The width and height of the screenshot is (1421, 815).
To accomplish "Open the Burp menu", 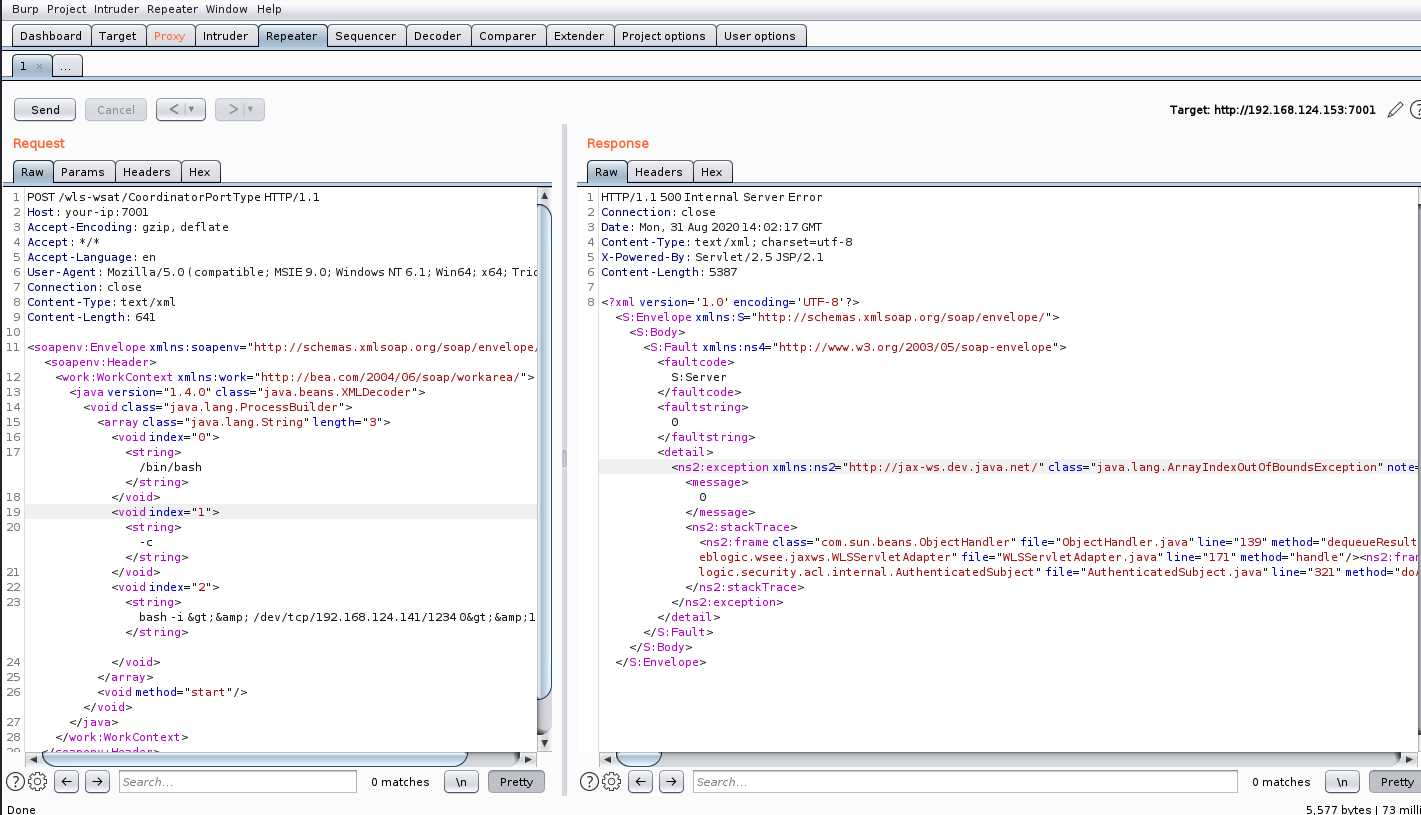I will click(x=25, y=9).
